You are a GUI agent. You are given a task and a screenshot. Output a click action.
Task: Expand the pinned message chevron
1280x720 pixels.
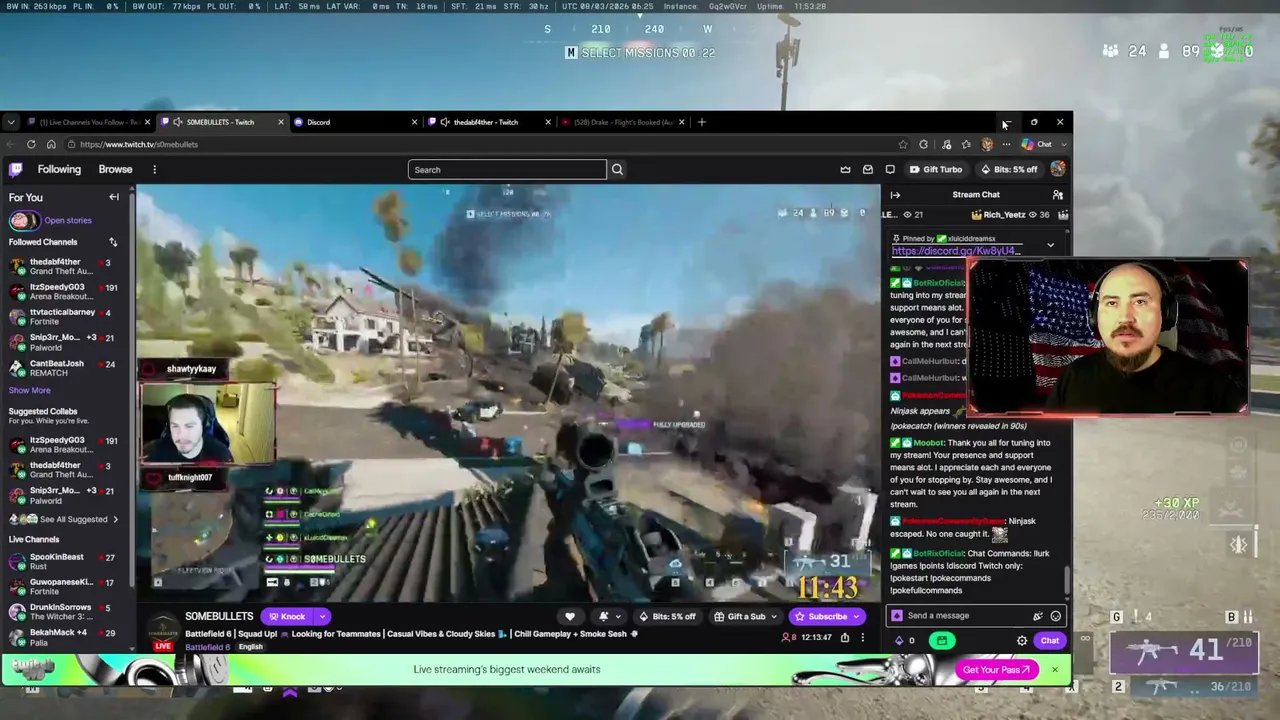click(x=1050, y=245)
